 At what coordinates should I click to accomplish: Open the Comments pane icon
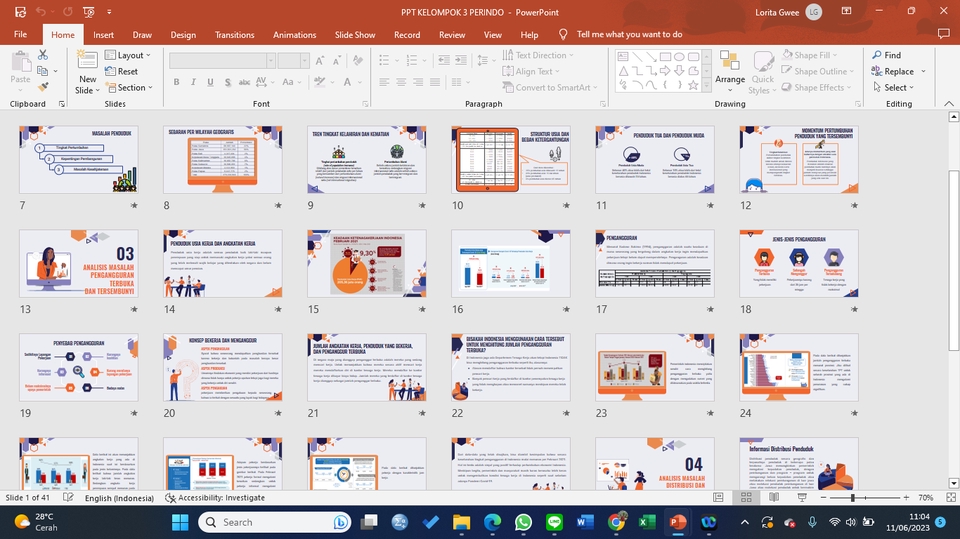(x=943, y=34)
